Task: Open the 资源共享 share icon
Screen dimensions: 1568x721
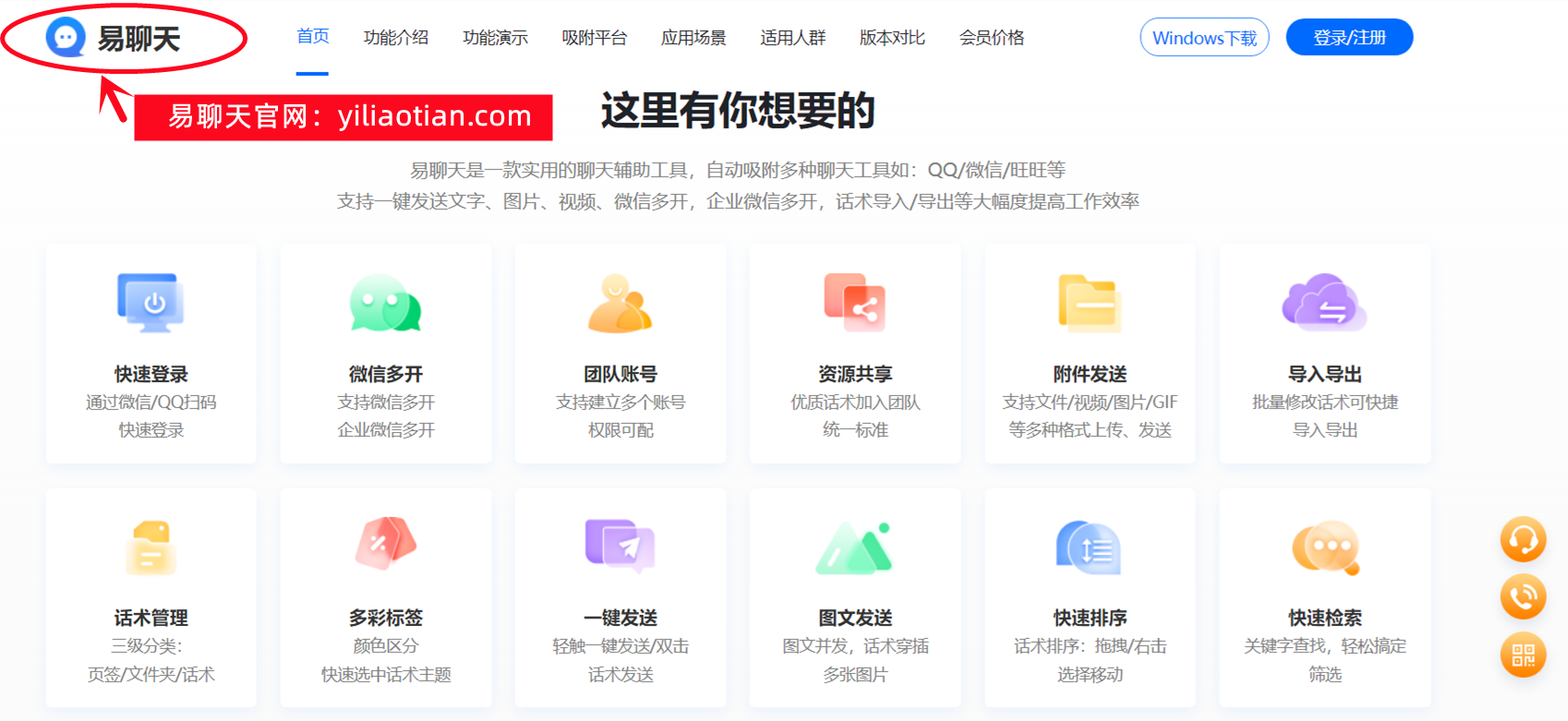Action: pos(855,303)
